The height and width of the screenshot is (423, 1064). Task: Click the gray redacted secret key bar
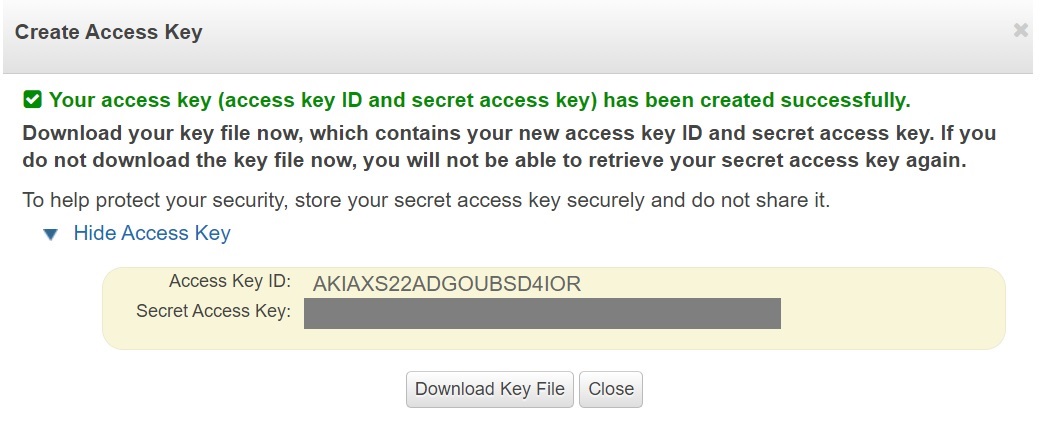(541, 313)
